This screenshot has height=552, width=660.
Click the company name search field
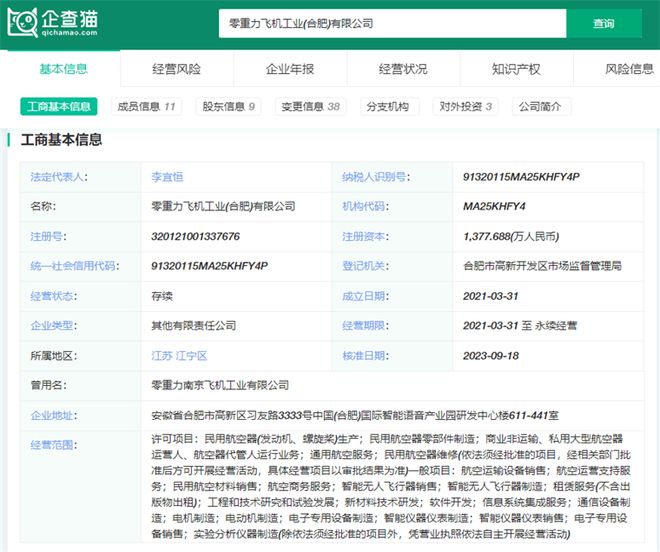(392, 24)
